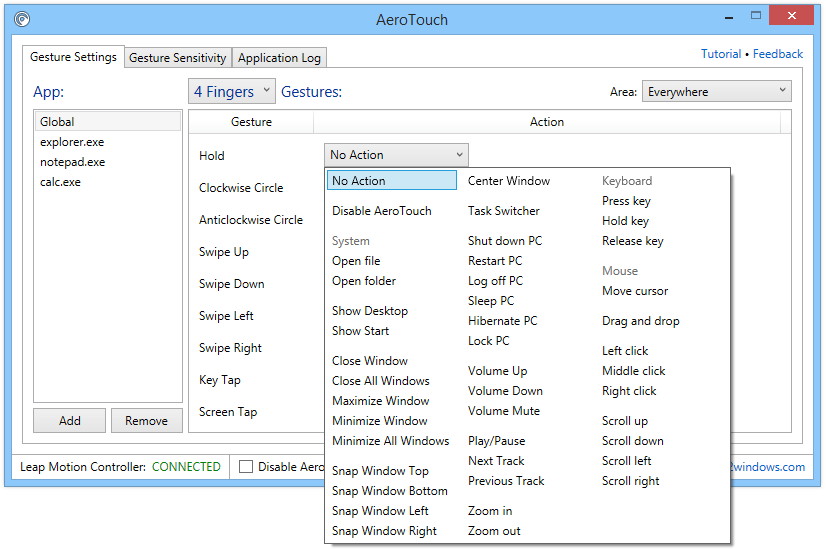Toggle the Disable AeroTouch checkbox in status bar
Screen dimensions: 826x549
(x=245, y=467)
